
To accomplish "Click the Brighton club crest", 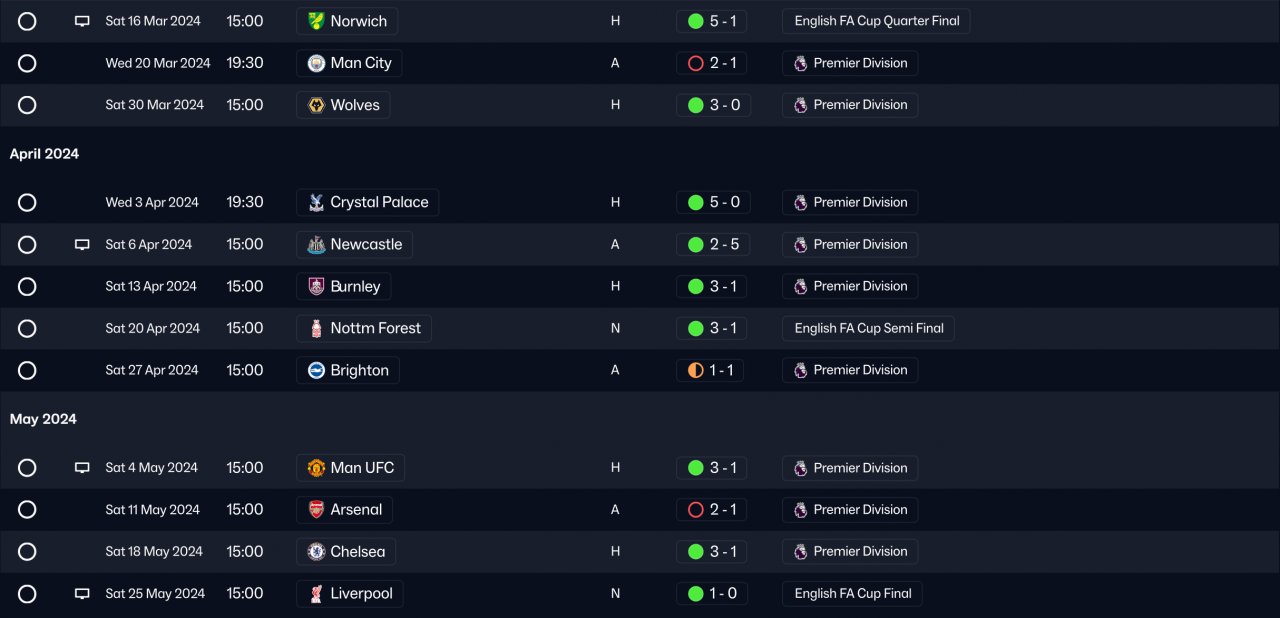I will (x=316, y=370).
